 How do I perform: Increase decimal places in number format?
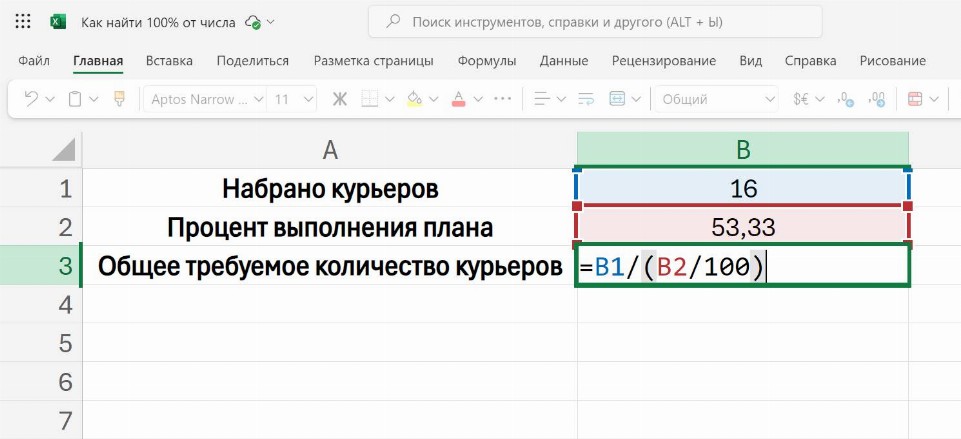click(845, 99)
